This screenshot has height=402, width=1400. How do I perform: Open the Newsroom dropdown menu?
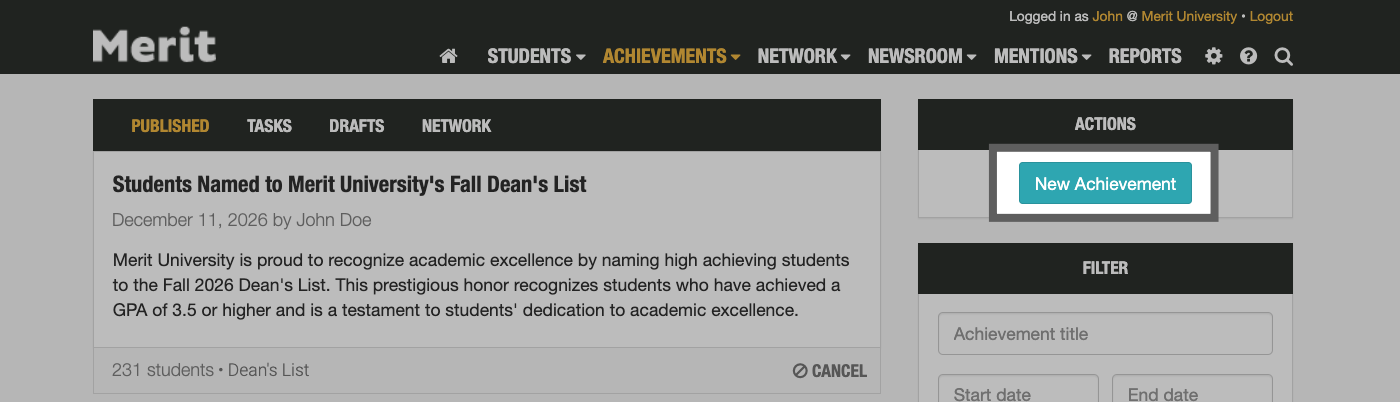pyautogui.click(x=921, y=57)
